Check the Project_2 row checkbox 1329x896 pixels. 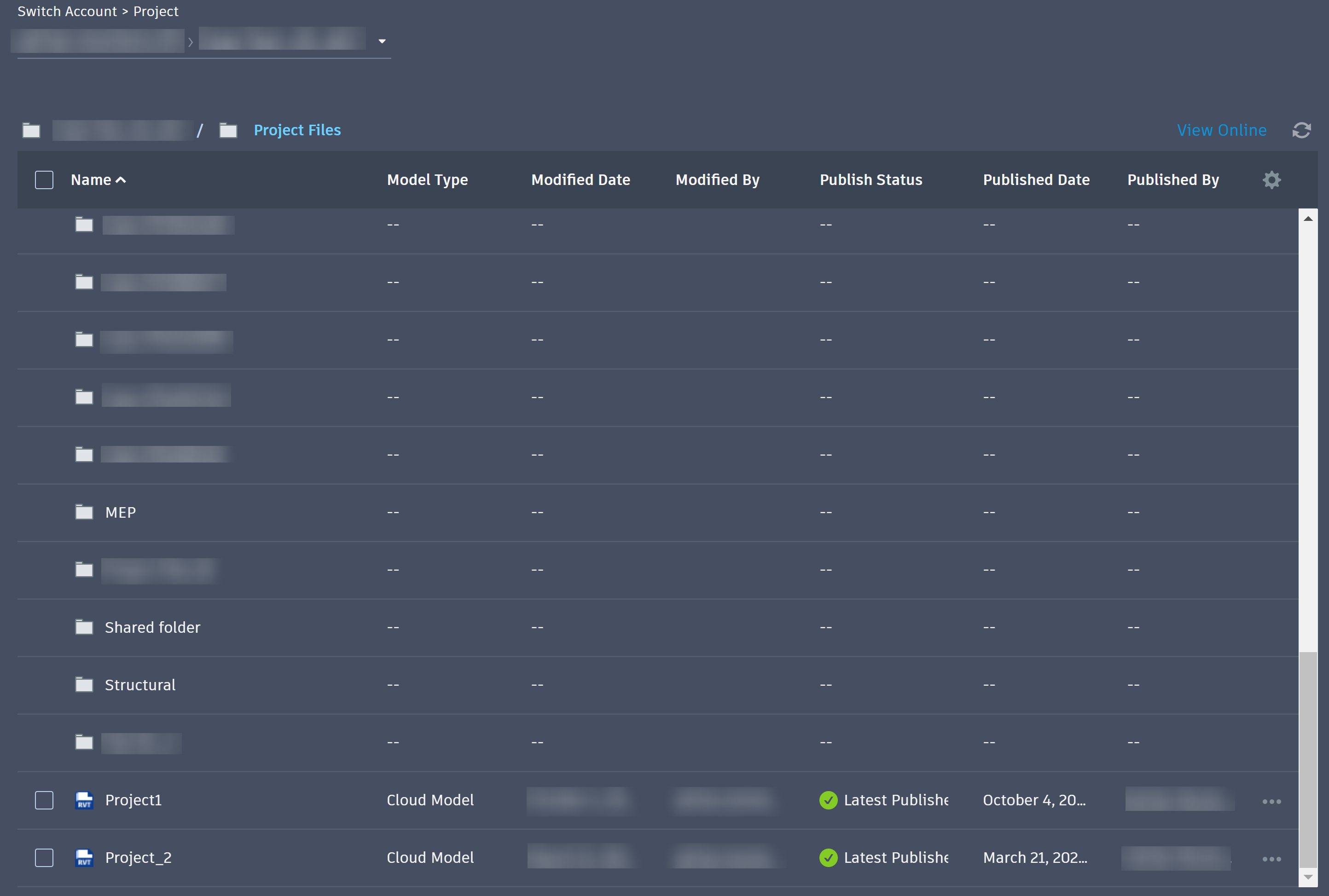pos(44,858)
